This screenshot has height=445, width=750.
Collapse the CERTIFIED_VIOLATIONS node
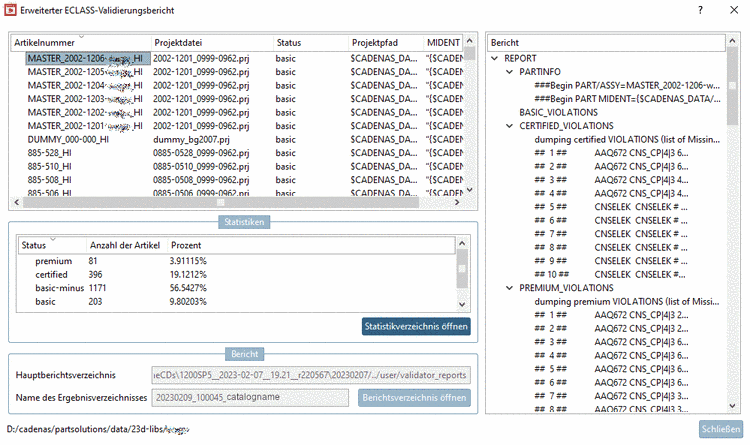click(x=509, y=126)
